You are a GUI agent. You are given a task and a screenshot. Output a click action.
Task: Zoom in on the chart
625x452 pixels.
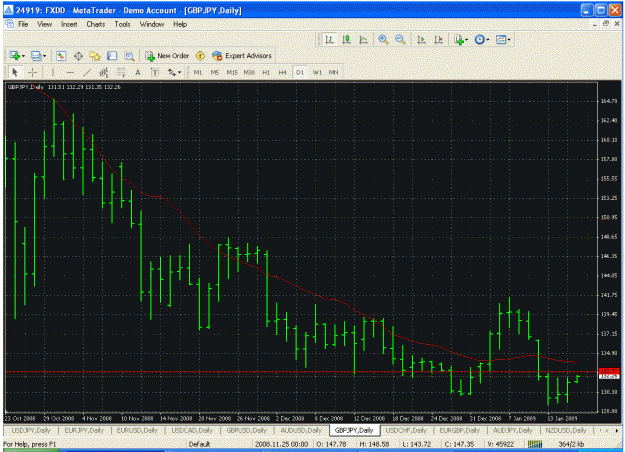click(x=383, y=39)
